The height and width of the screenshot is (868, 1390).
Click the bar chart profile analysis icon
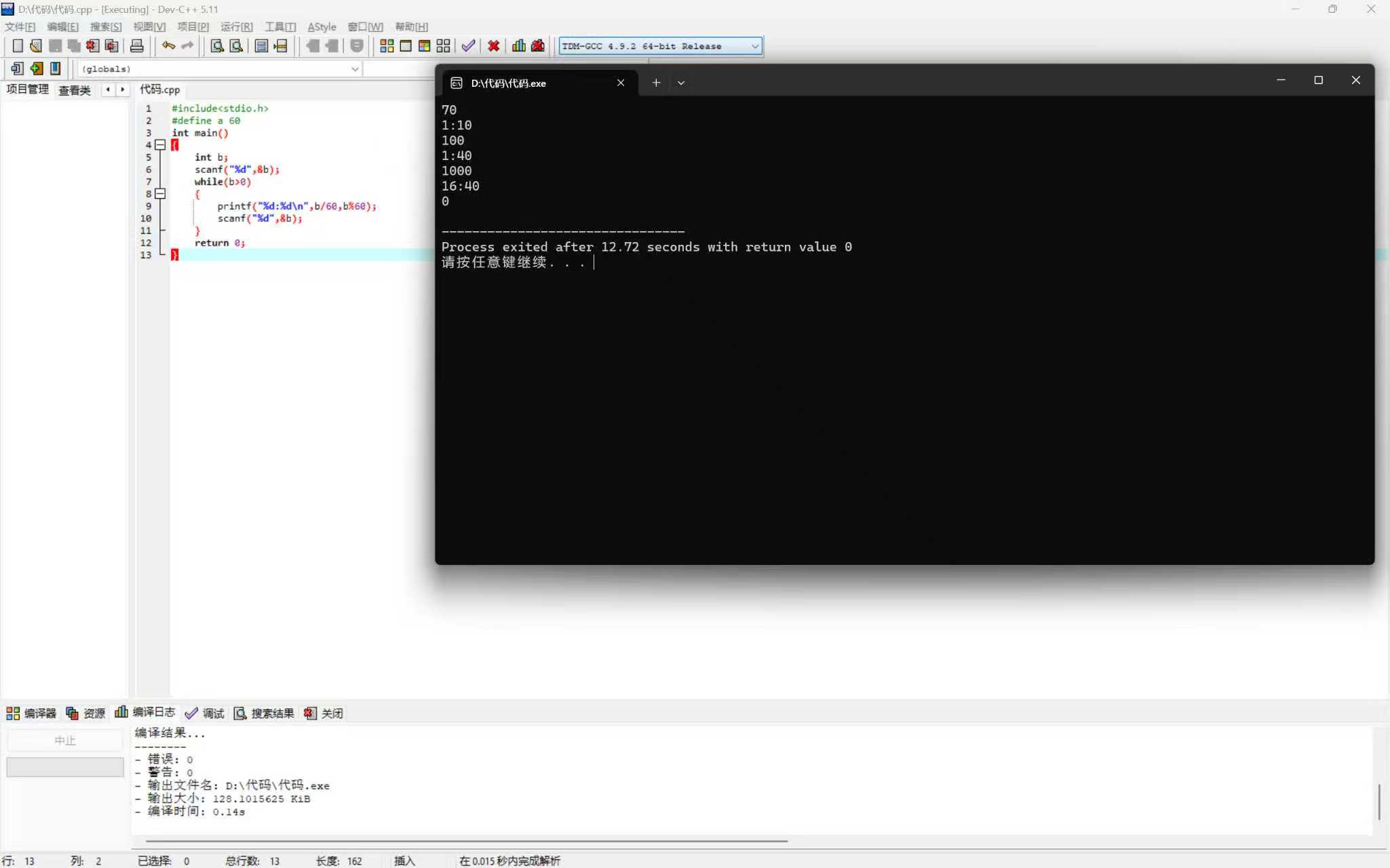[x=519, y=45]
